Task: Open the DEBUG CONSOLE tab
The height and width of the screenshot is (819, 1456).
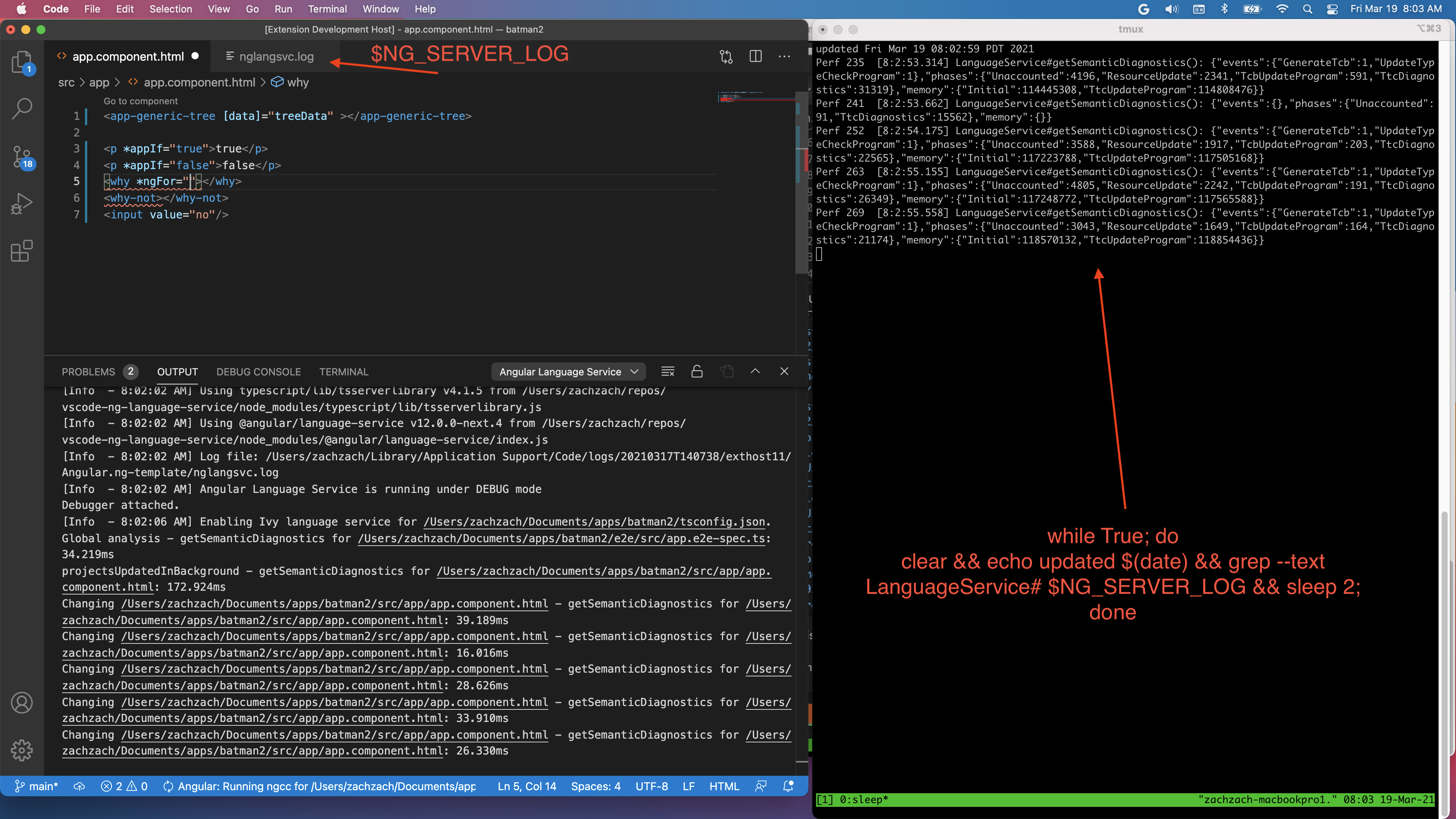Action: click(258, 372)
